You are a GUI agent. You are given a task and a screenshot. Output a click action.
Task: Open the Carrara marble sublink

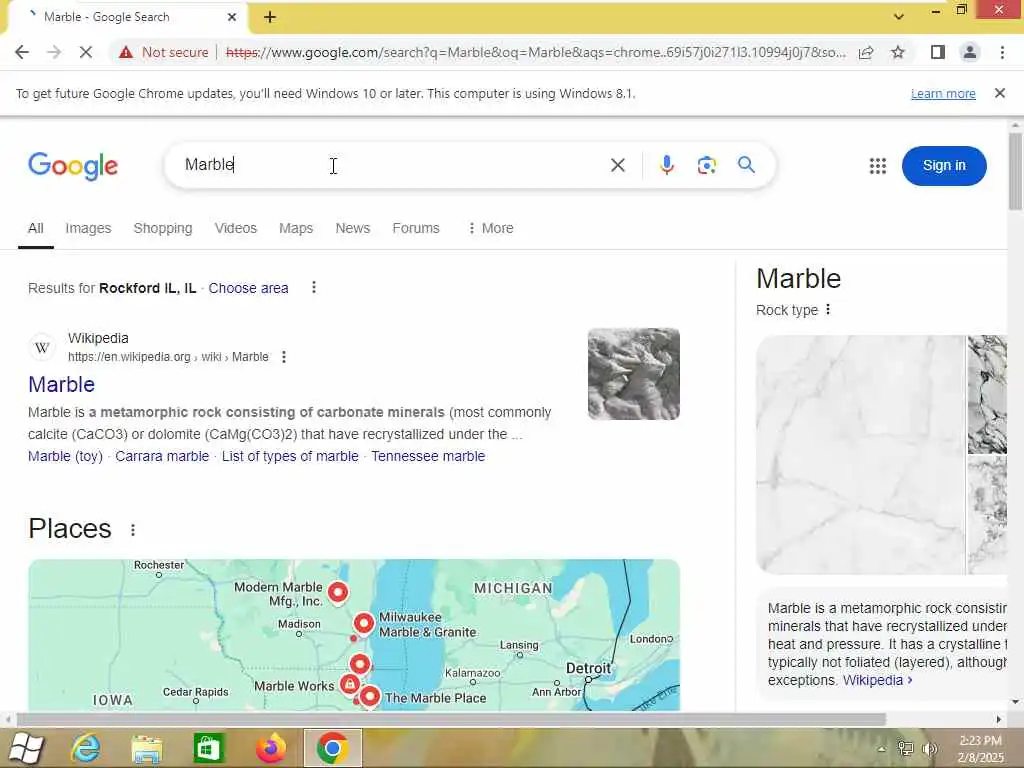click(162, 456)
